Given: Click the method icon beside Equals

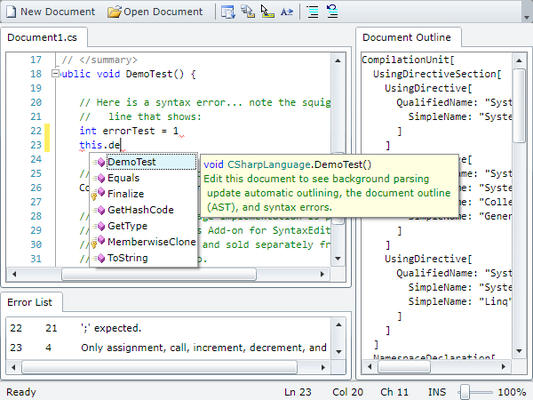Looking at the screenshot, I should coord(100,178).
